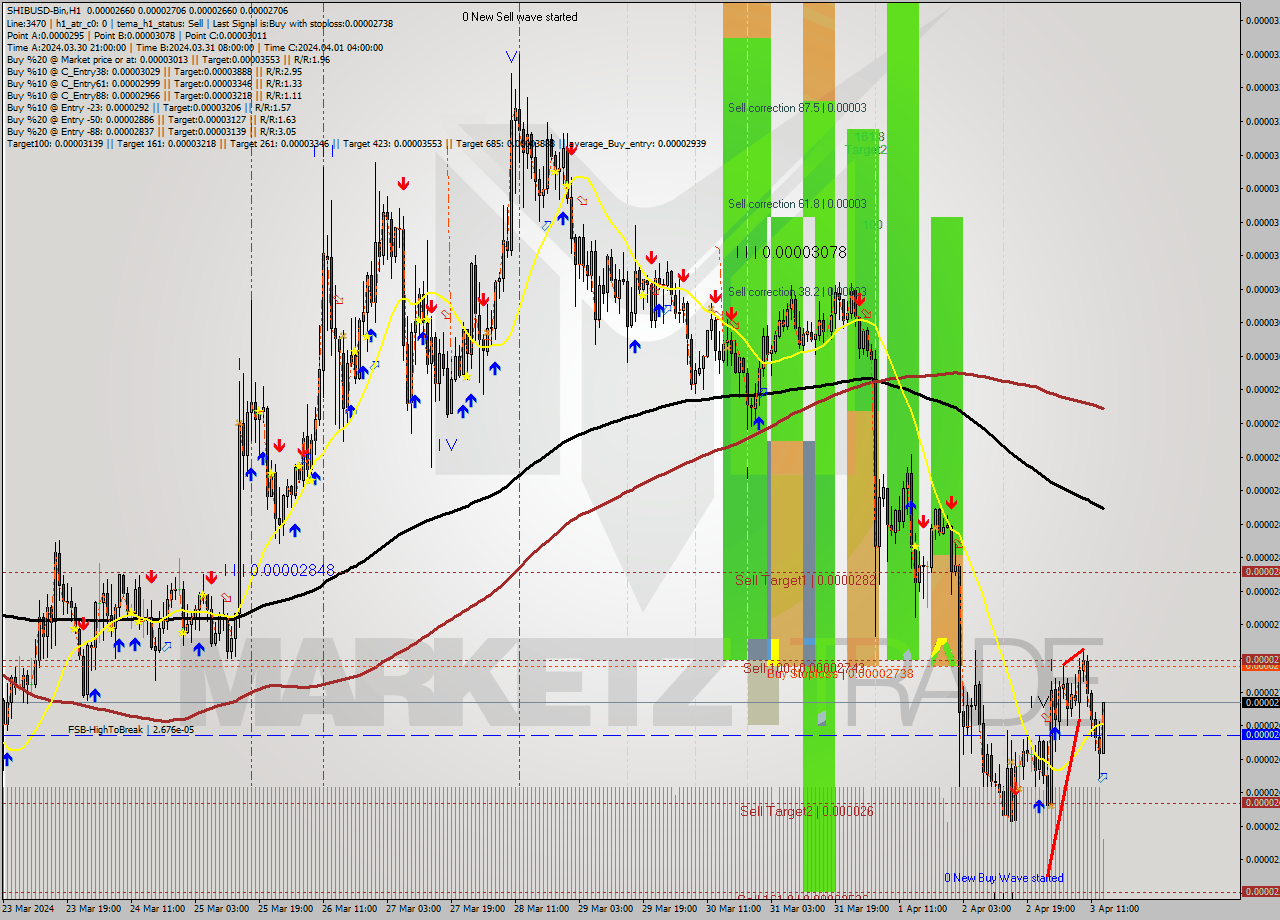Click the 'FSB-HighToBreak | 2.676e-05' label
Viewport: 1280px width, 920px height.
pyautogui.click(x=131, y=730)
